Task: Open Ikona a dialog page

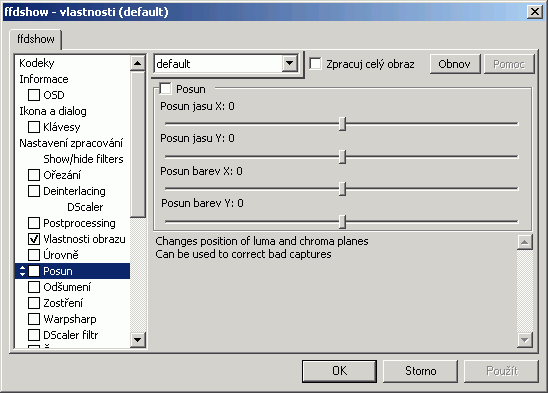Action: pyautogui.click(x=53, y=111)
